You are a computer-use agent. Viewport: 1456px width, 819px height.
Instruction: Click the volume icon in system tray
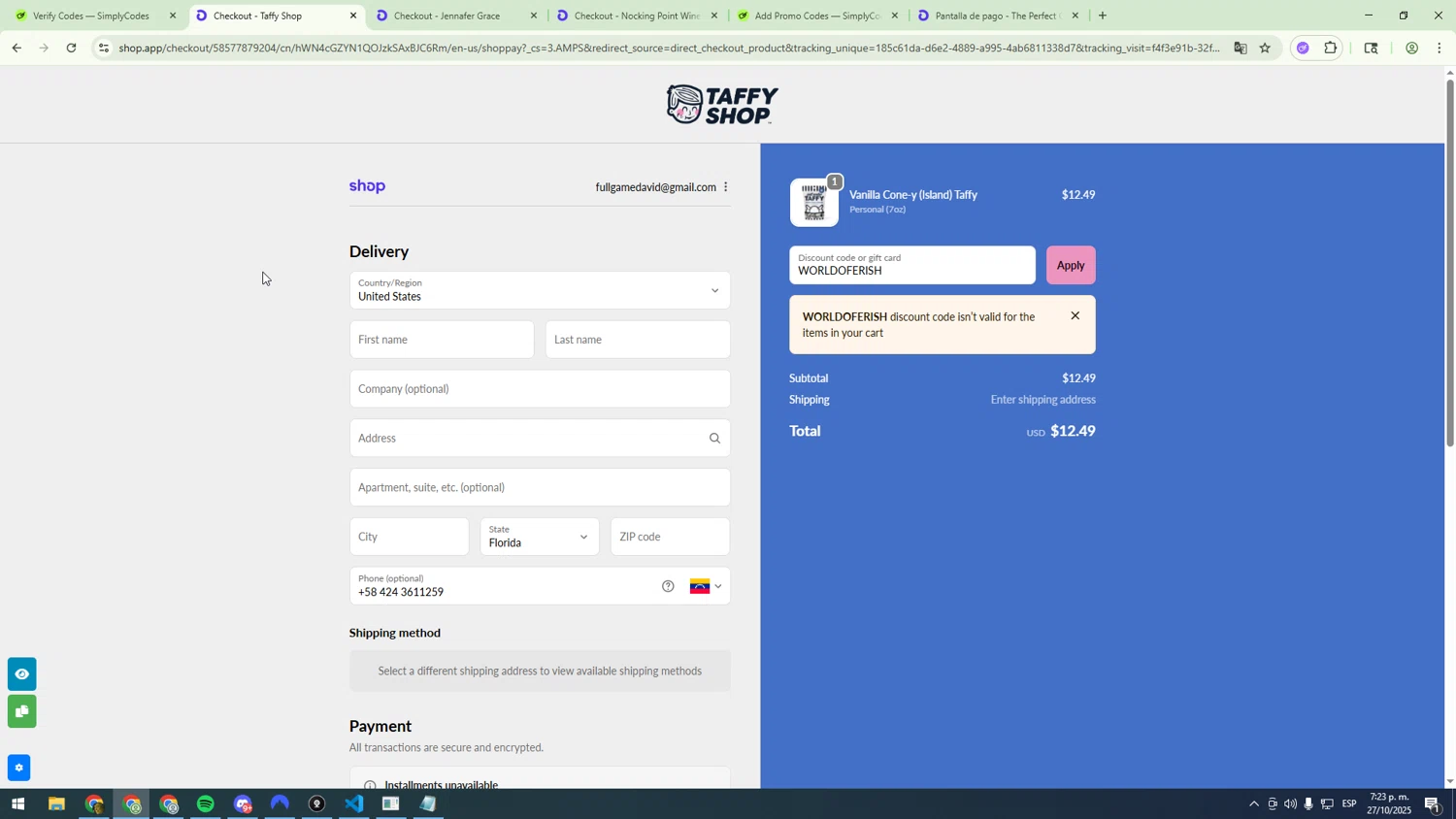click(x=1290, y=804)
